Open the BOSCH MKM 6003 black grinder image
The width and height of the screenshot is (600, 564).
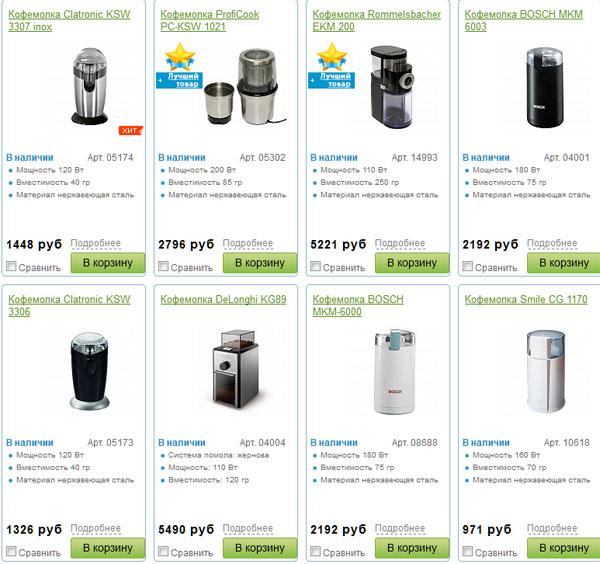545,88
